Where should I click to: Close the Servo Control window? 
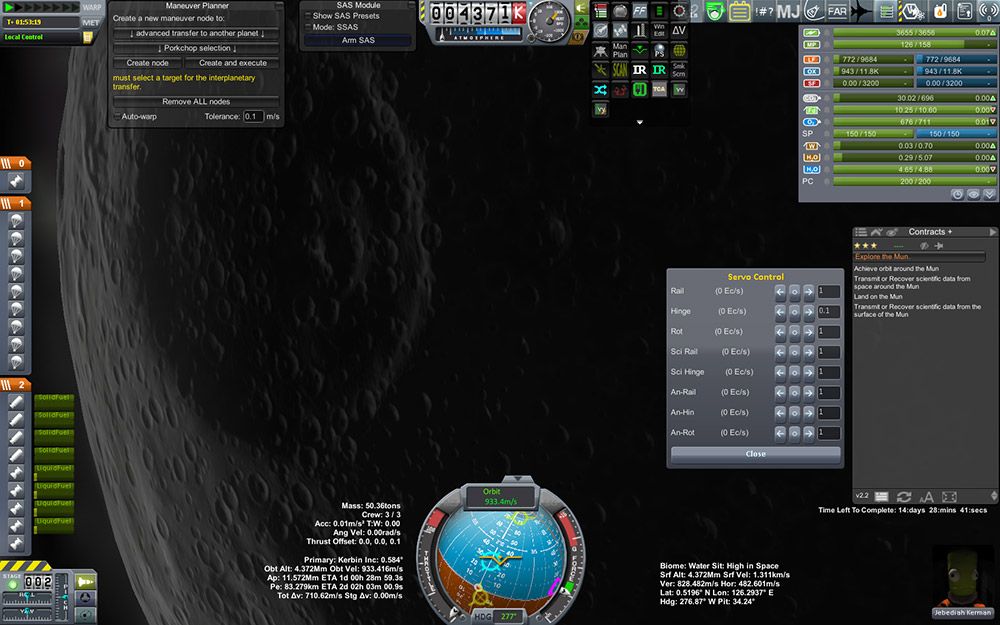point(756,454)
